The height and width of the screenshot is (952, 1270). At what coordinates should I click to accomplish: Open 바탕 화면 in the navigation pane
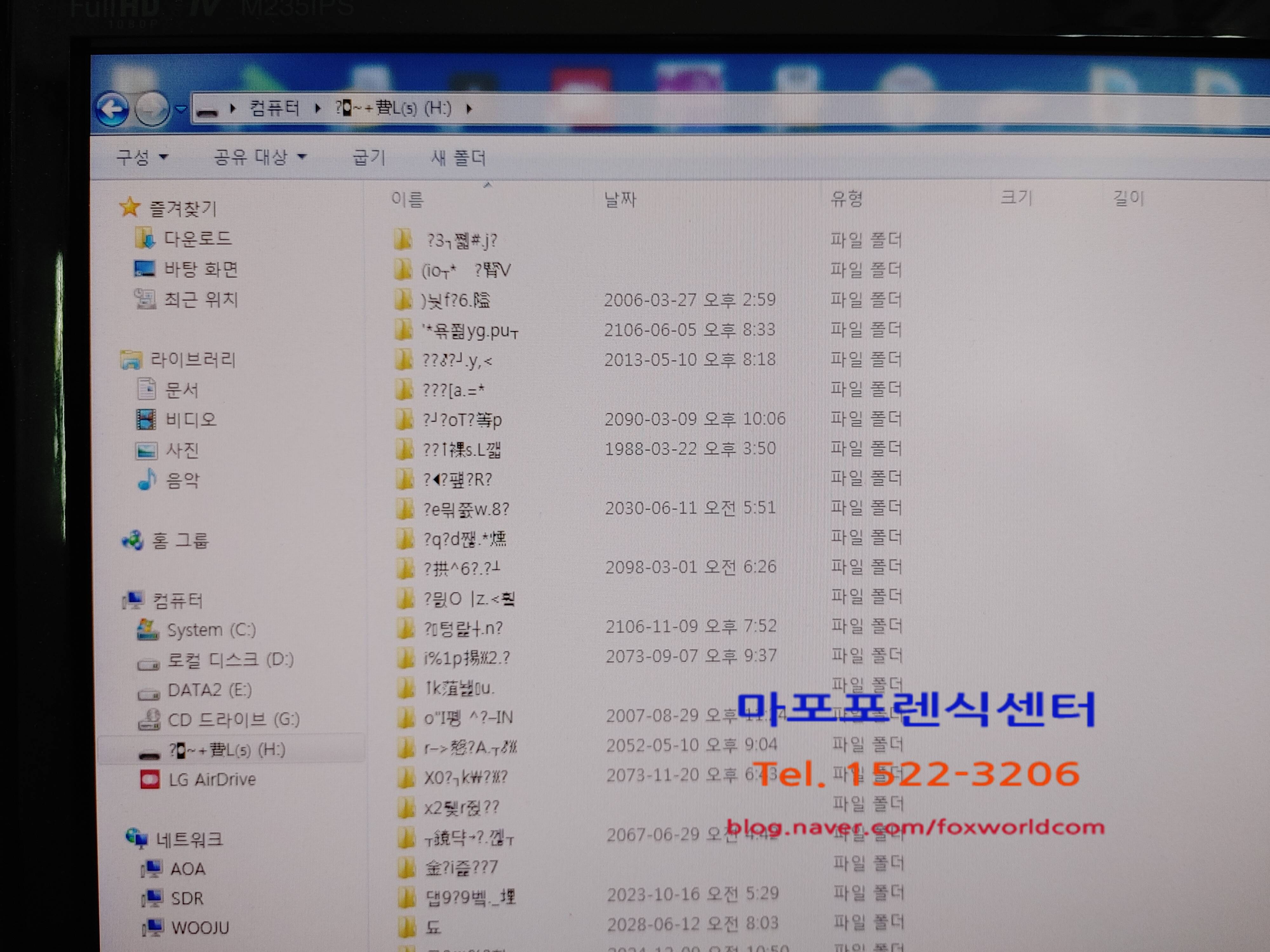(201, 268)
